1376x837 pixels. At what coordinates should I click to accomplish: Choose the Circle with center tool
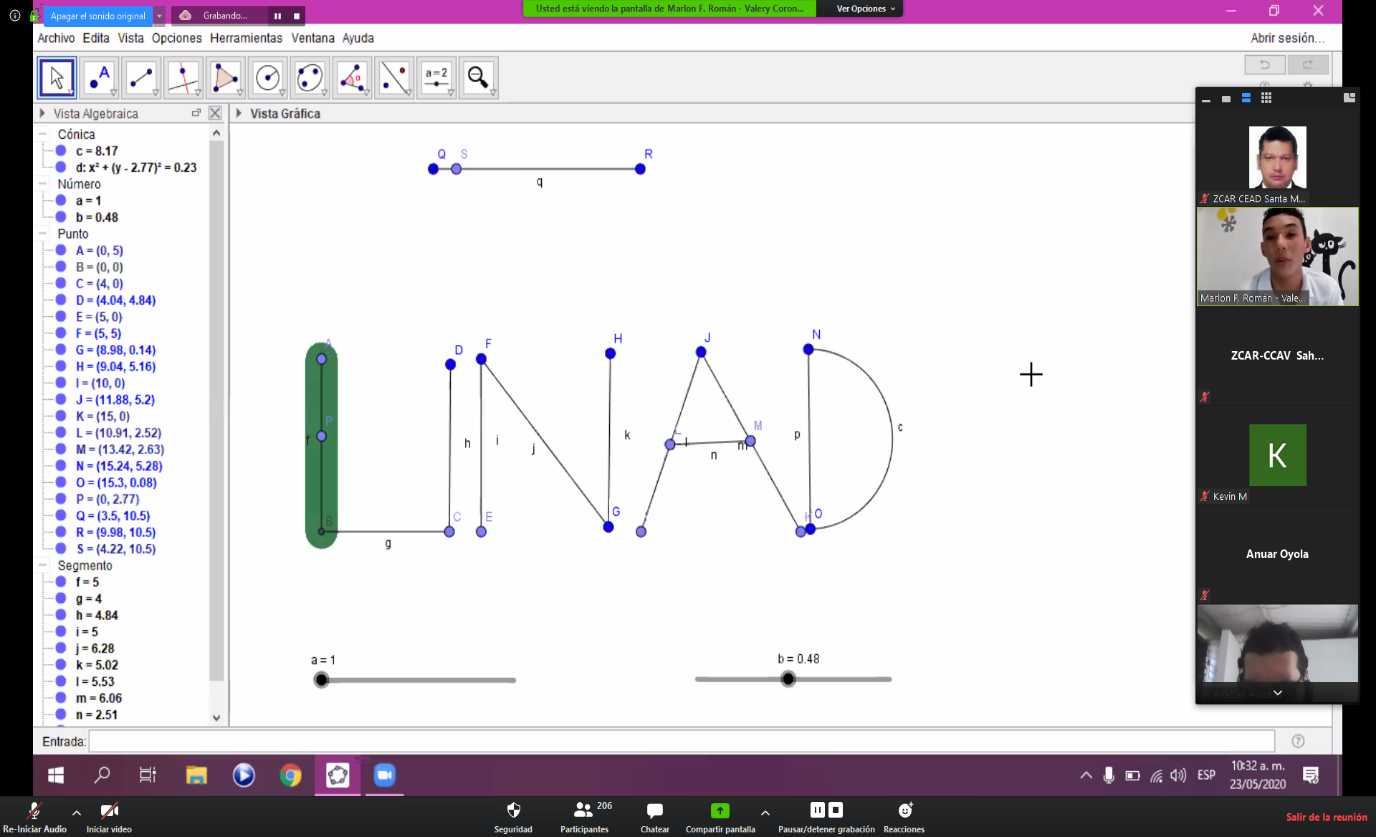[267, 78]
